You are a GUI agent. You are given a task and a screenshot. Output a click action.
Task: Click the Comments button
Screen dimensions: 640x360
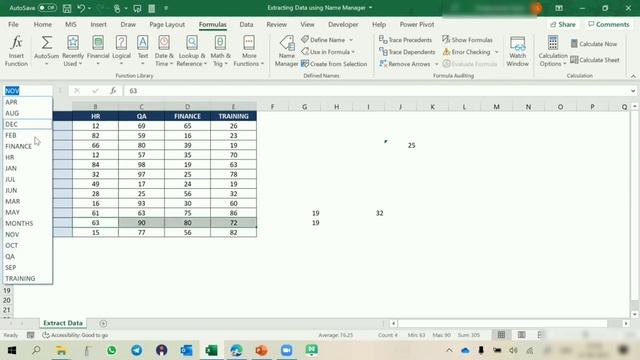tap(609, 24)
